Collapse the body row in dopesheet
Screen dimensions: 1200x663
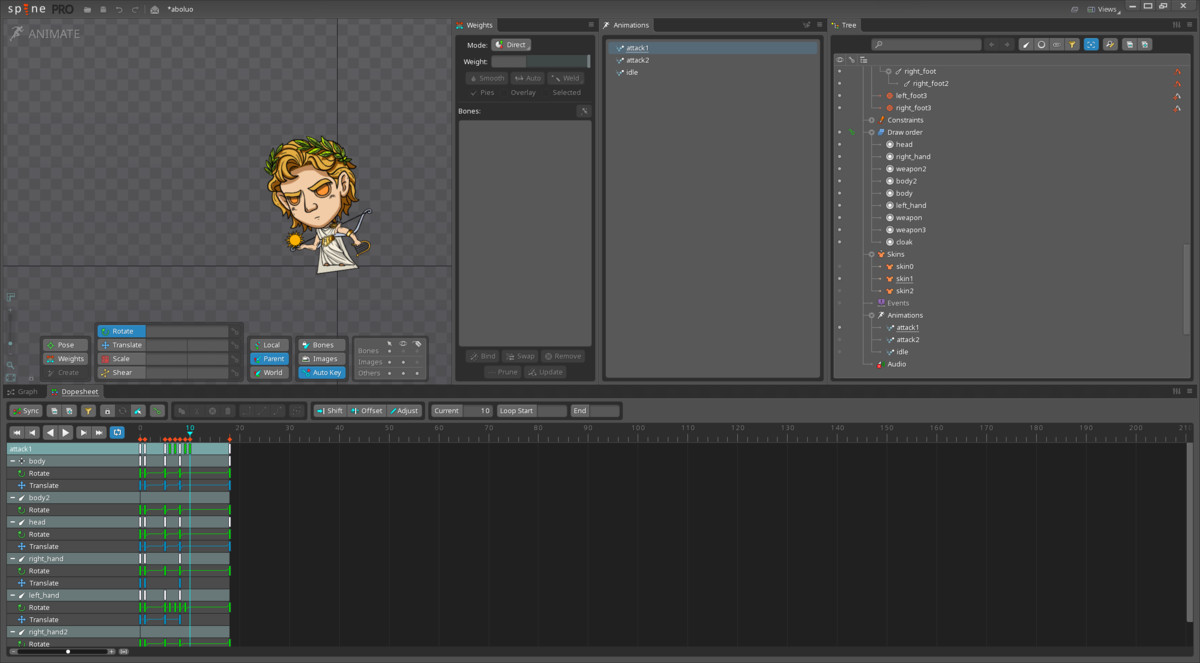(12, 461)
